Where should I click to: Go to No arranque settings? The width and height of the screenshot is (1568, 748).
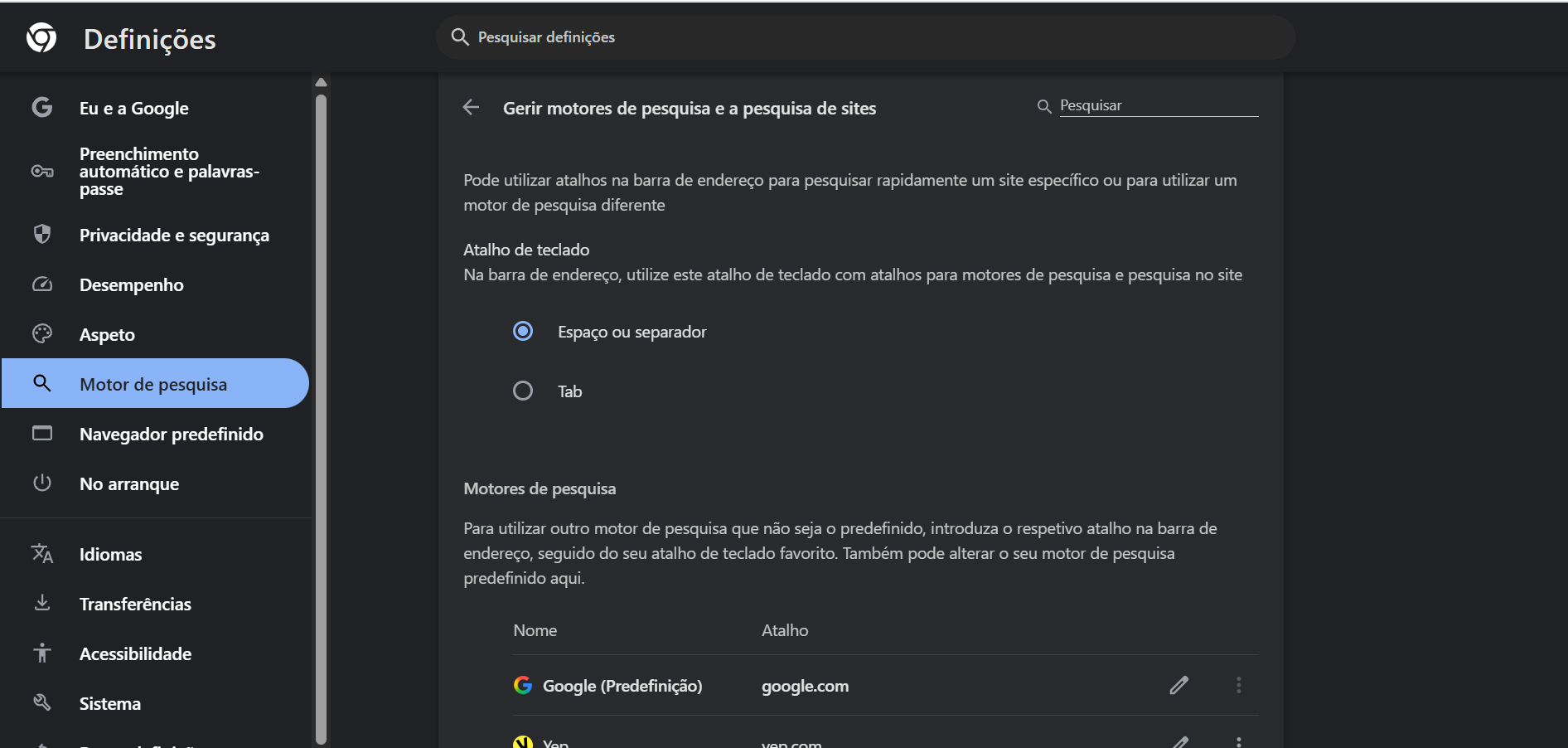pos(129,484)
